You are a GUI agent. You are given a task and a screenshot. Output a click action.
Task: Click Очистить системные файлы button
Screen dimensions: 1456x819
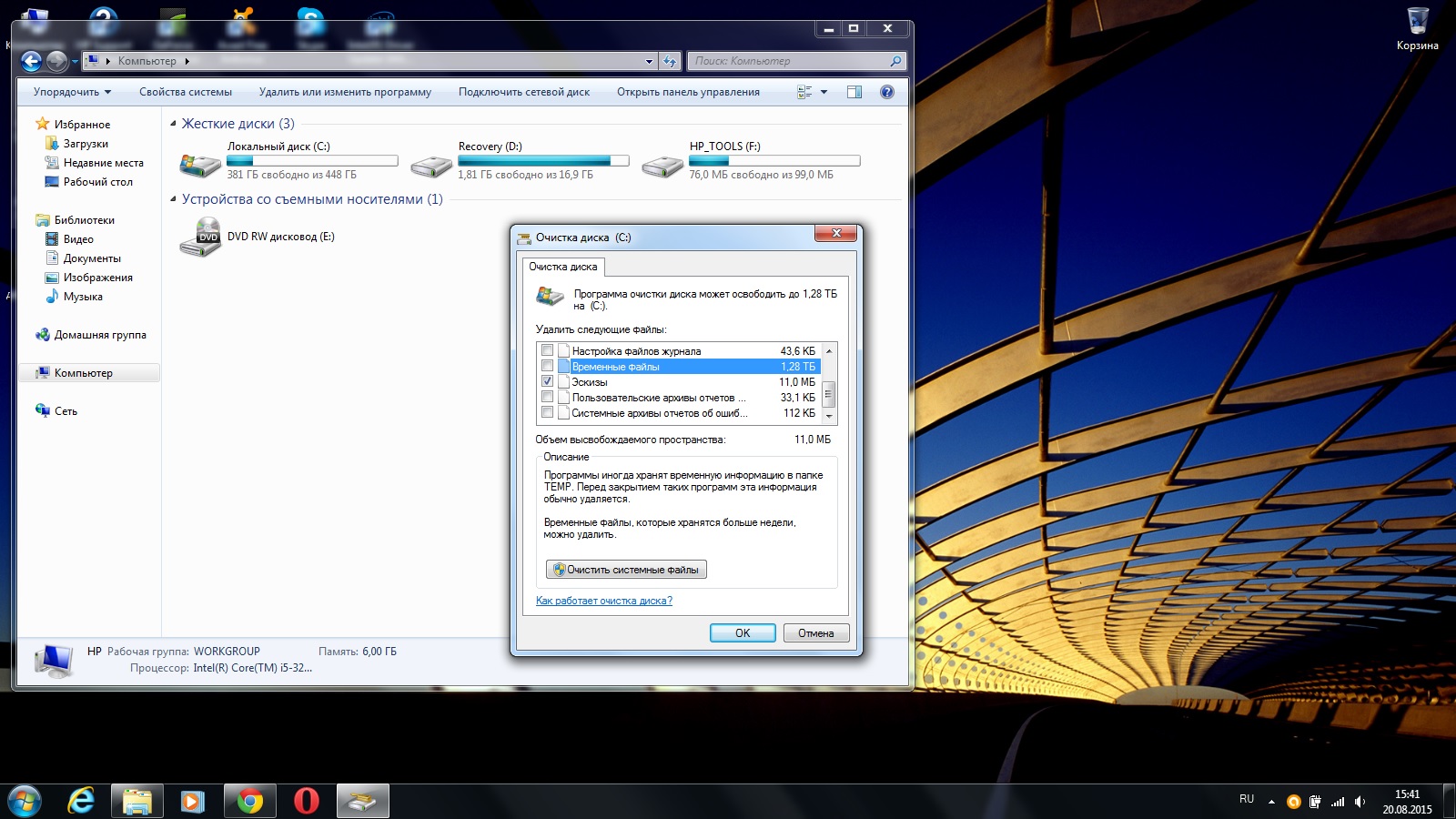point(626,570)
